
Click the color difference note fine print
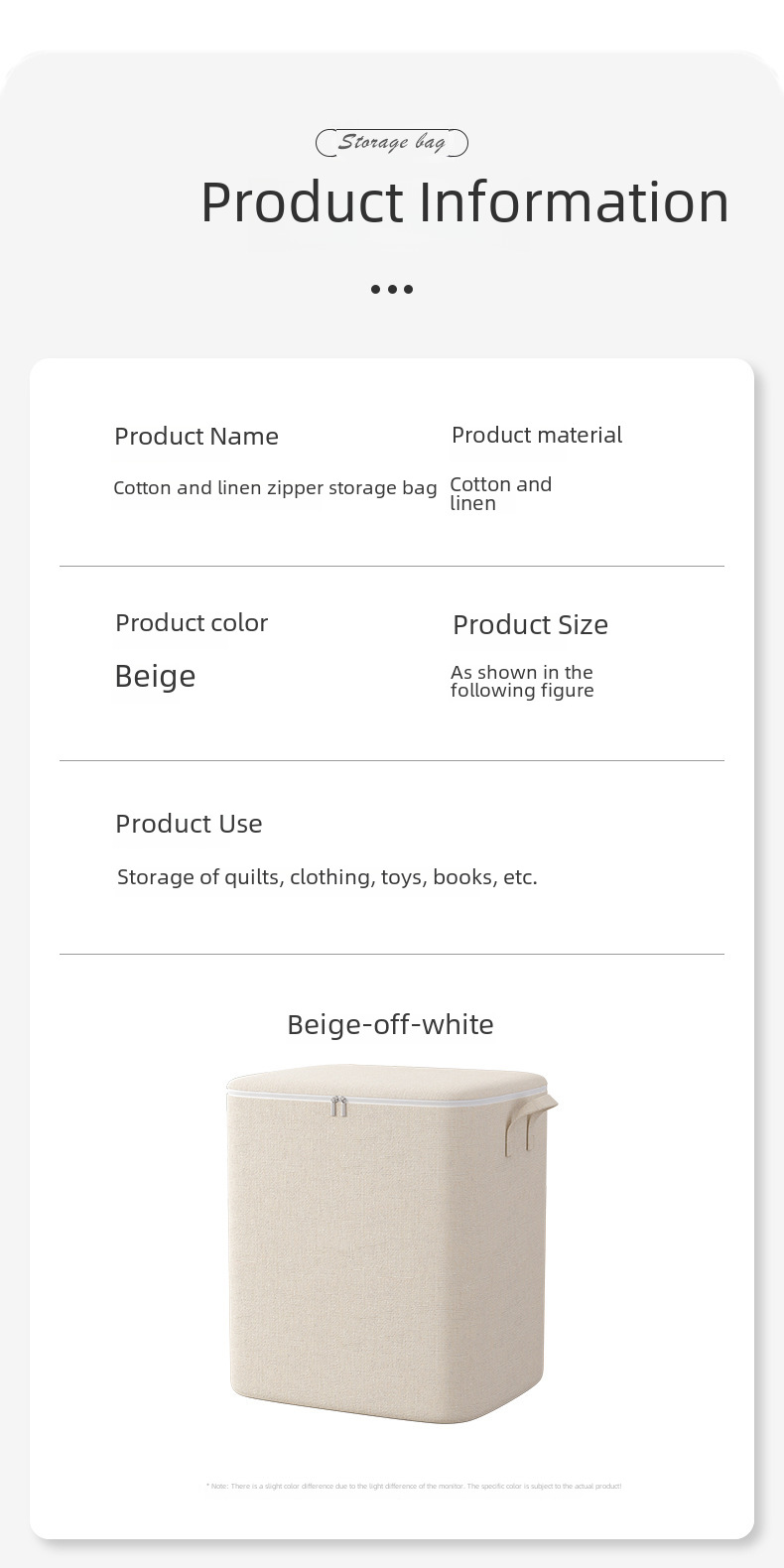tap(414, 1486)
